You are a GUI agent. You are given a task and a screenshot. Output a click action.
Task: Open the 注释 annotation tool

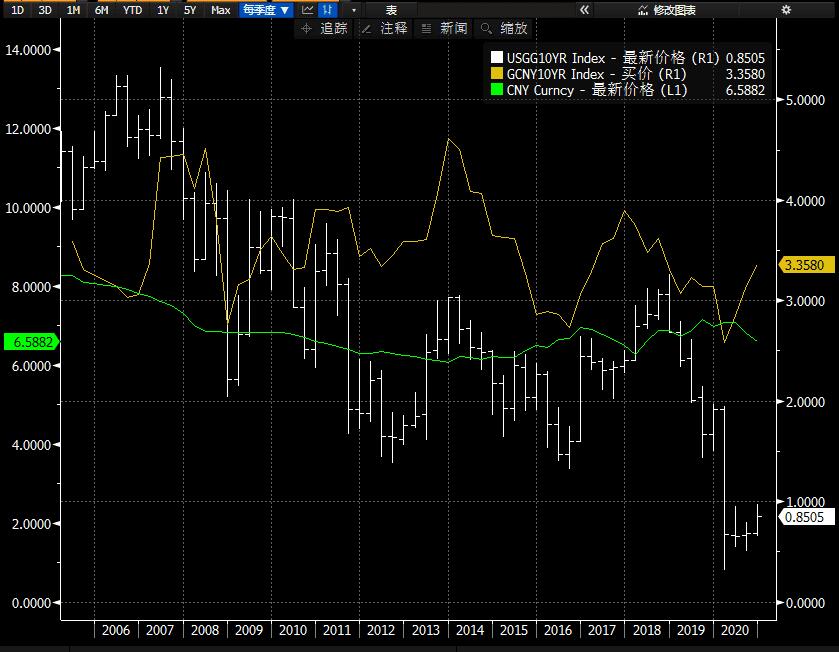[384, 29]
